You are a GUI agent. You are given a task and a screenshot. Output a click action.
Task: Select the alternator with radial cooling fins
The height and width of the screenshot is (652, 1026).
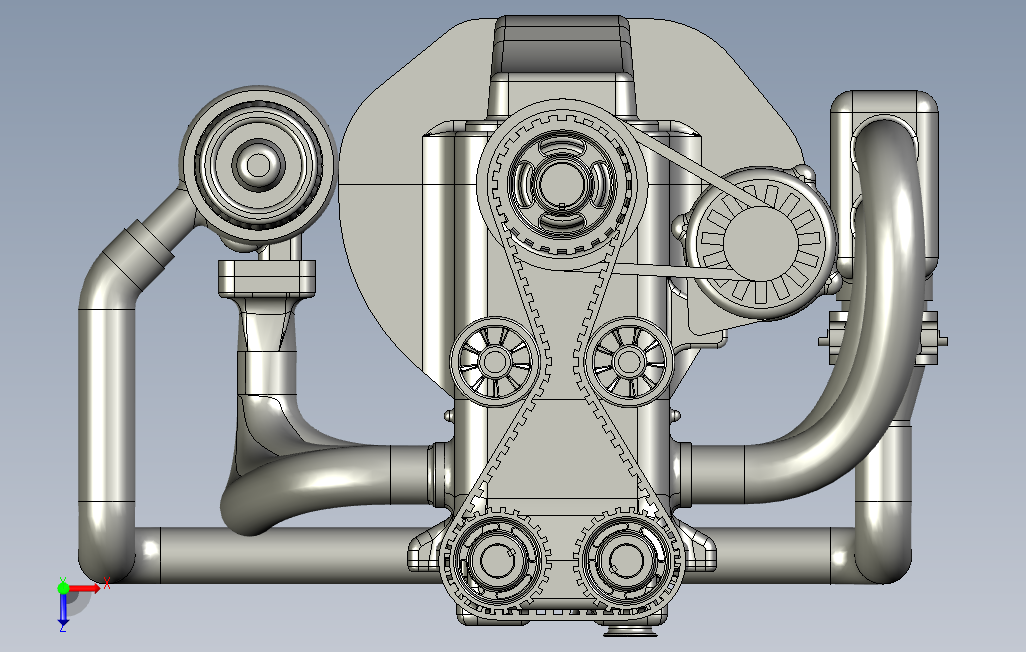(760, 242)
